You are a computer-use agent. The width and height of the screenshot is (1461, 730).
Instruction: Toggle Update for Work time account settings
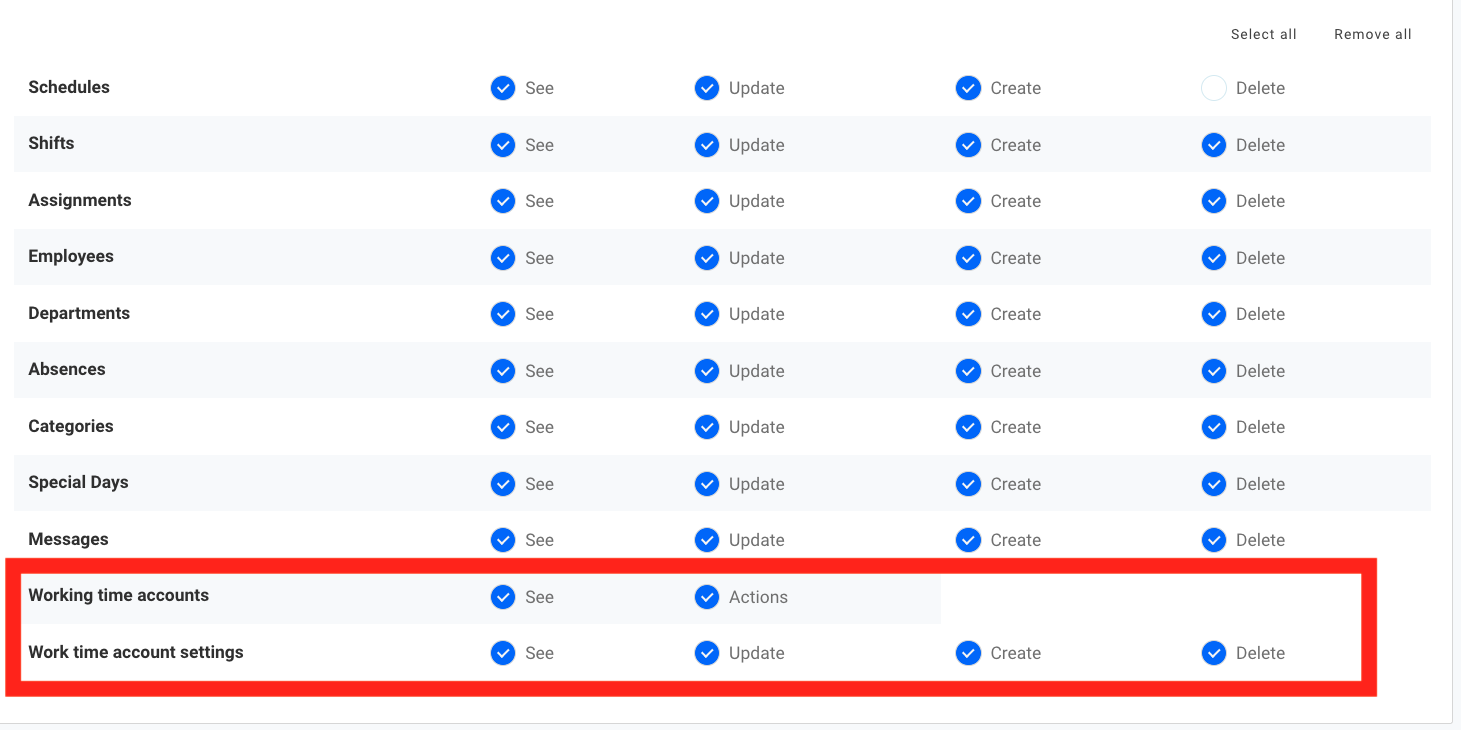coord(707,653)
